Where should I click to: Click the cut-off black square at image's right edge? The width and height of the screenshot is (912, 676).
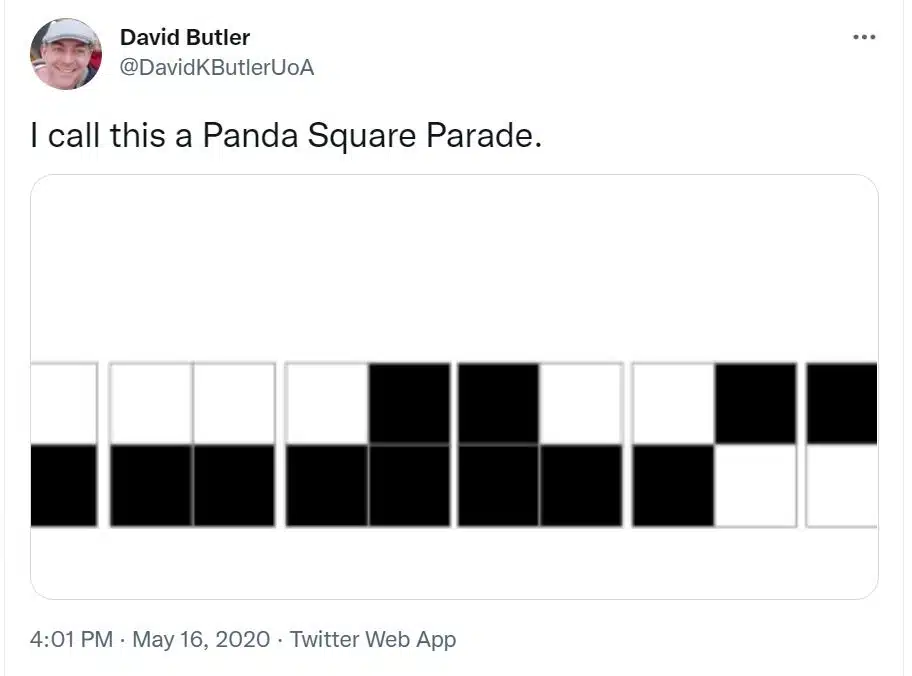click(x=842, y=403)
